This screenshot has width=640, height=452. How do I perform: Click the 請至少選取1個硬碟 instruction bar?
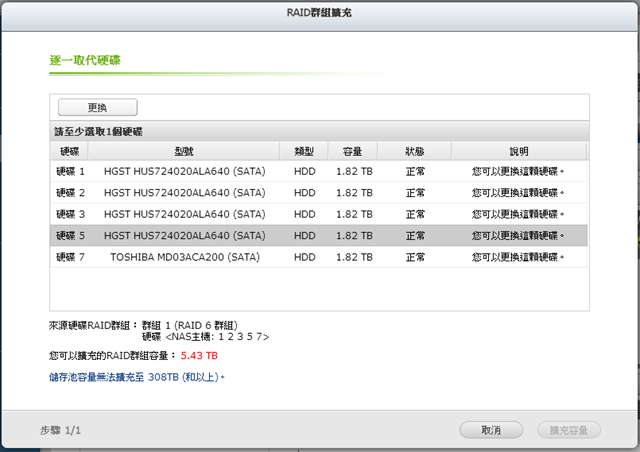[320, 132]
